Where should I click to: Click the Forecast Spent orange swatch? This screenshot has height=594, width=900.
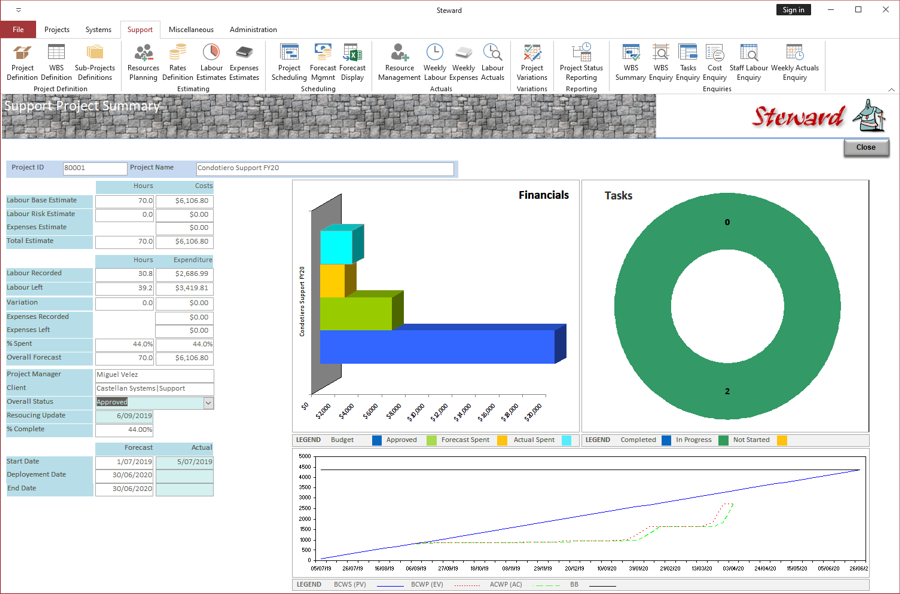point(502,441)
